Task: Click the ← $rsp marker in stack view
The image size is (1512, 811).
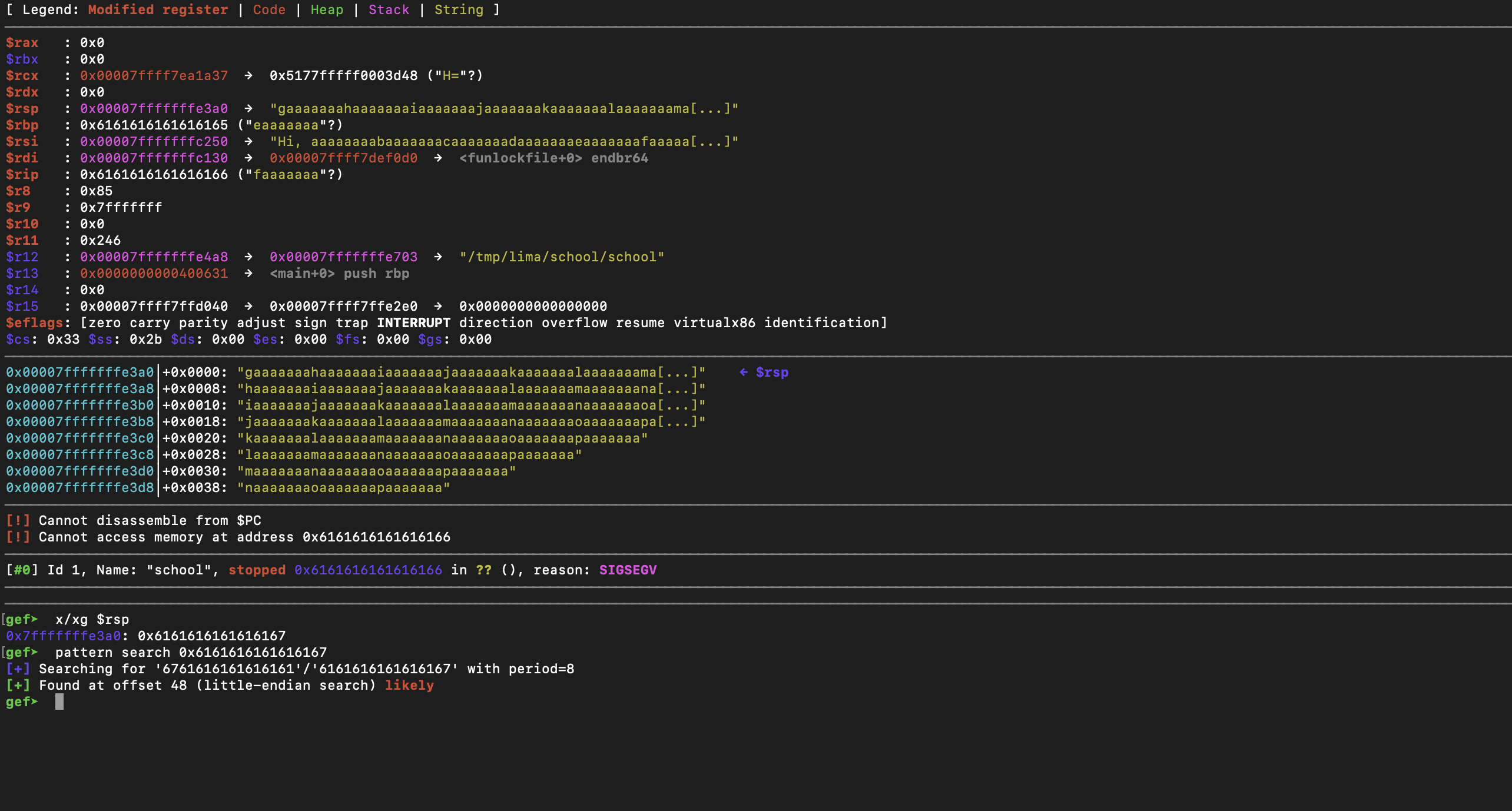Action: pyautogui.click(x=764, y=373)
